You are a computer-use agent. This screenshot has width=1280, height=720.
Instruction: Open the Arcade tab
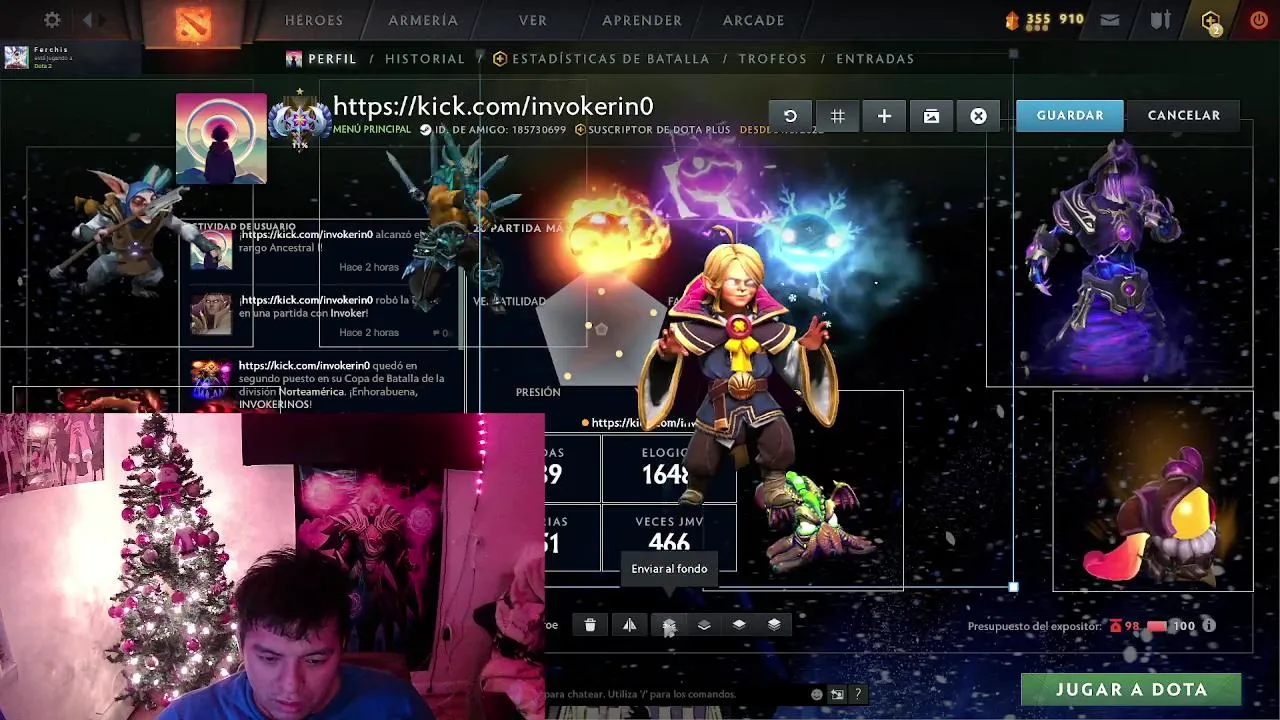coord(754,20)
